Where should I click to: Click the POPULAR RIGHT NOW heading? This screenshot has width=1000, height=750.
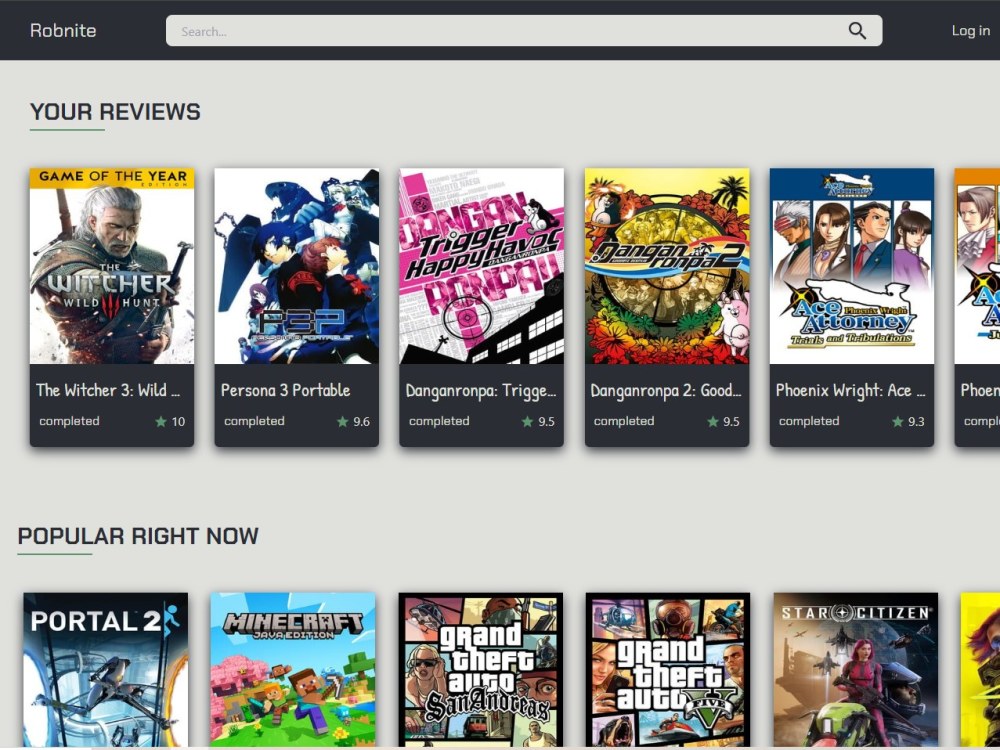tap(138, 536)
